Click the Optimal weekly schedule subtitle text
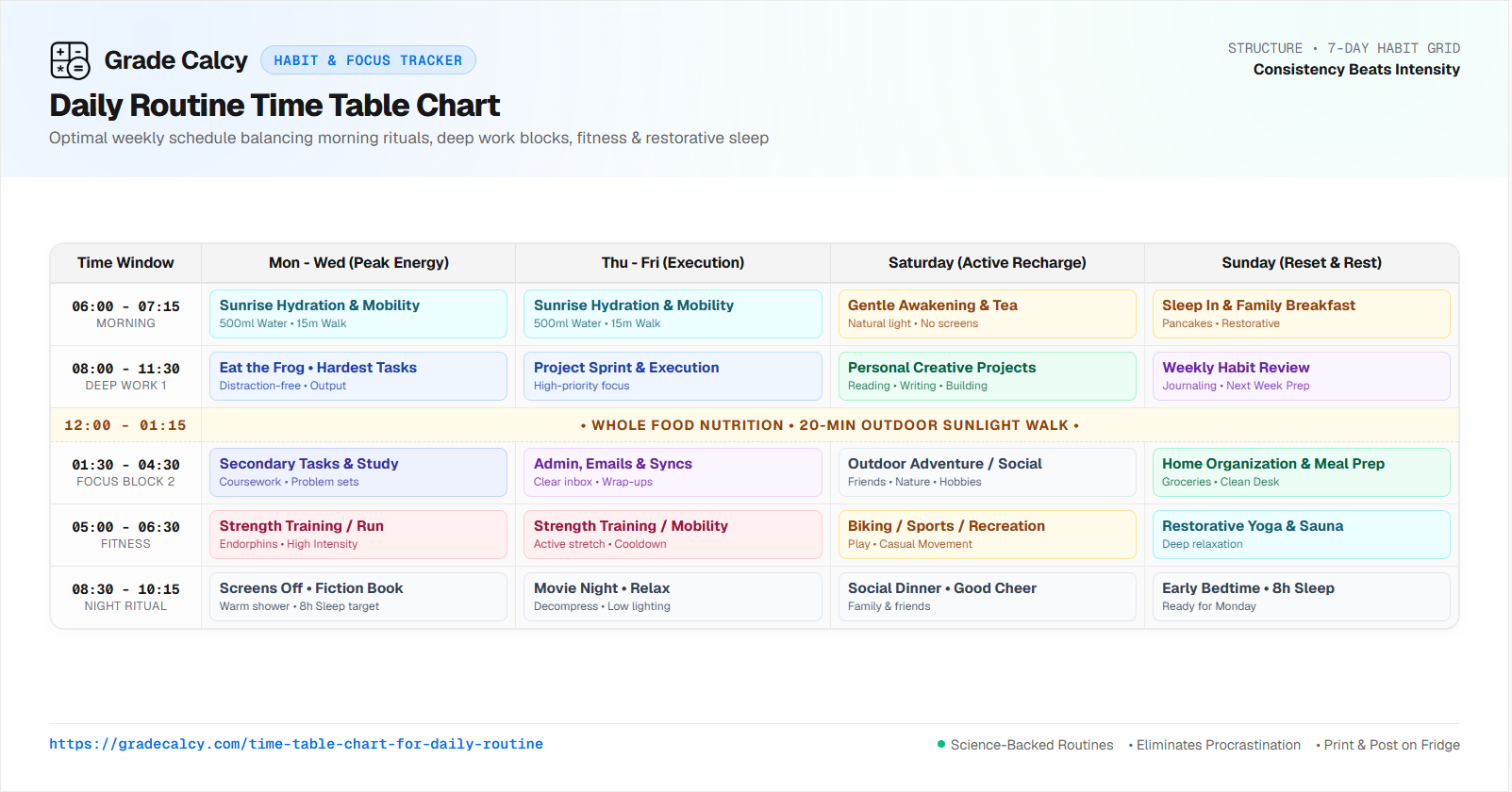Image resolution: width=1512 pixels, height=792 pixels. click(408, 138)
